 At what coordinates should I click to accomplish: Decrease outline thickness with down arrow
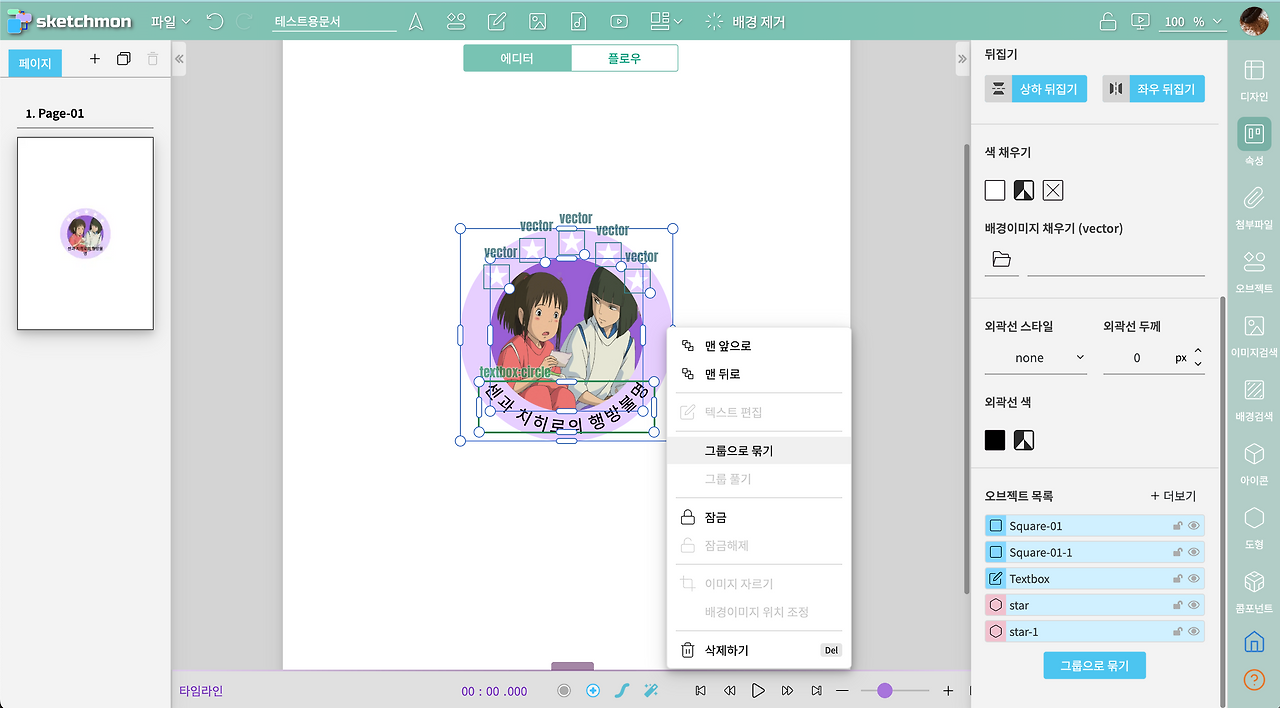tap(1198, 364)
